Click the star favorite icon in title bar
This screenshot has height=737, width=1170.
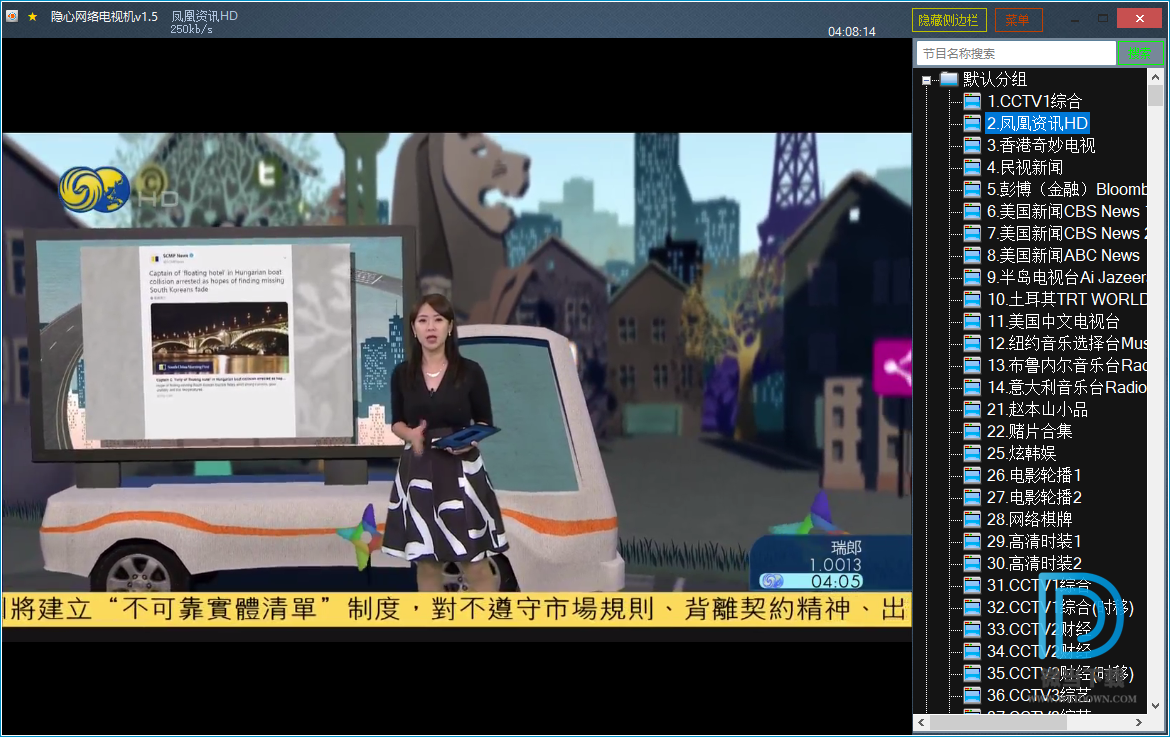pos(32,16)
